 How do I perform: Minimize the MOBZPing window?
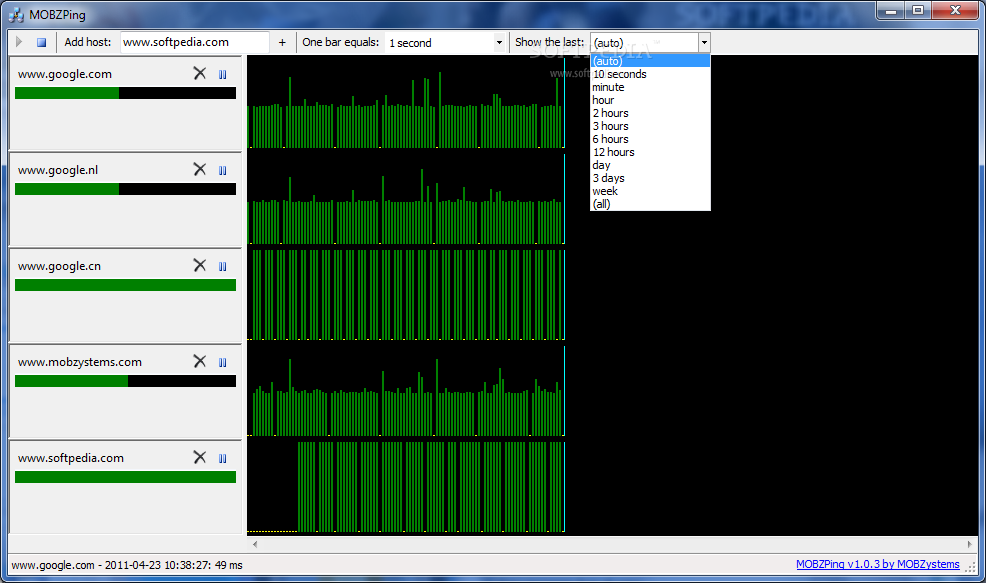pos(891,11)
